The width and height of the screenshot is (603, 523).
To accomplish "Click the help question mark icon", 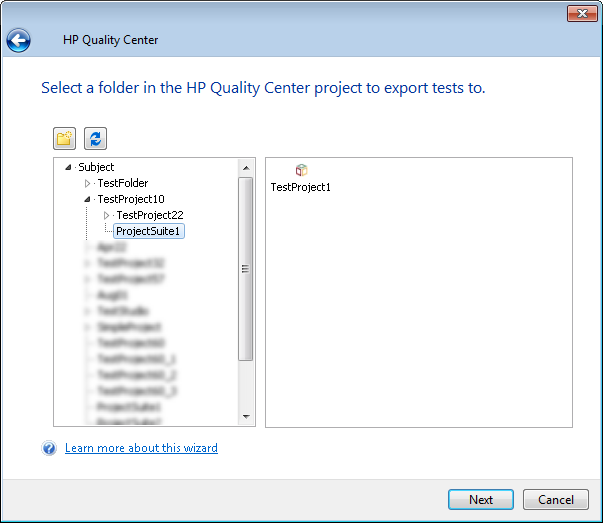I will [49, 448].
